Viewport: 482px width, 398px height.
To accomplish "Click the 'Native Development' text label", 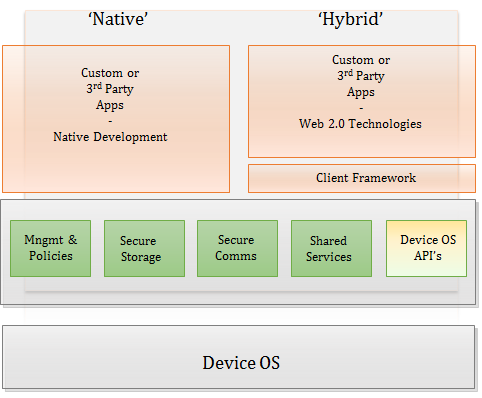I will tap(110, 137).
